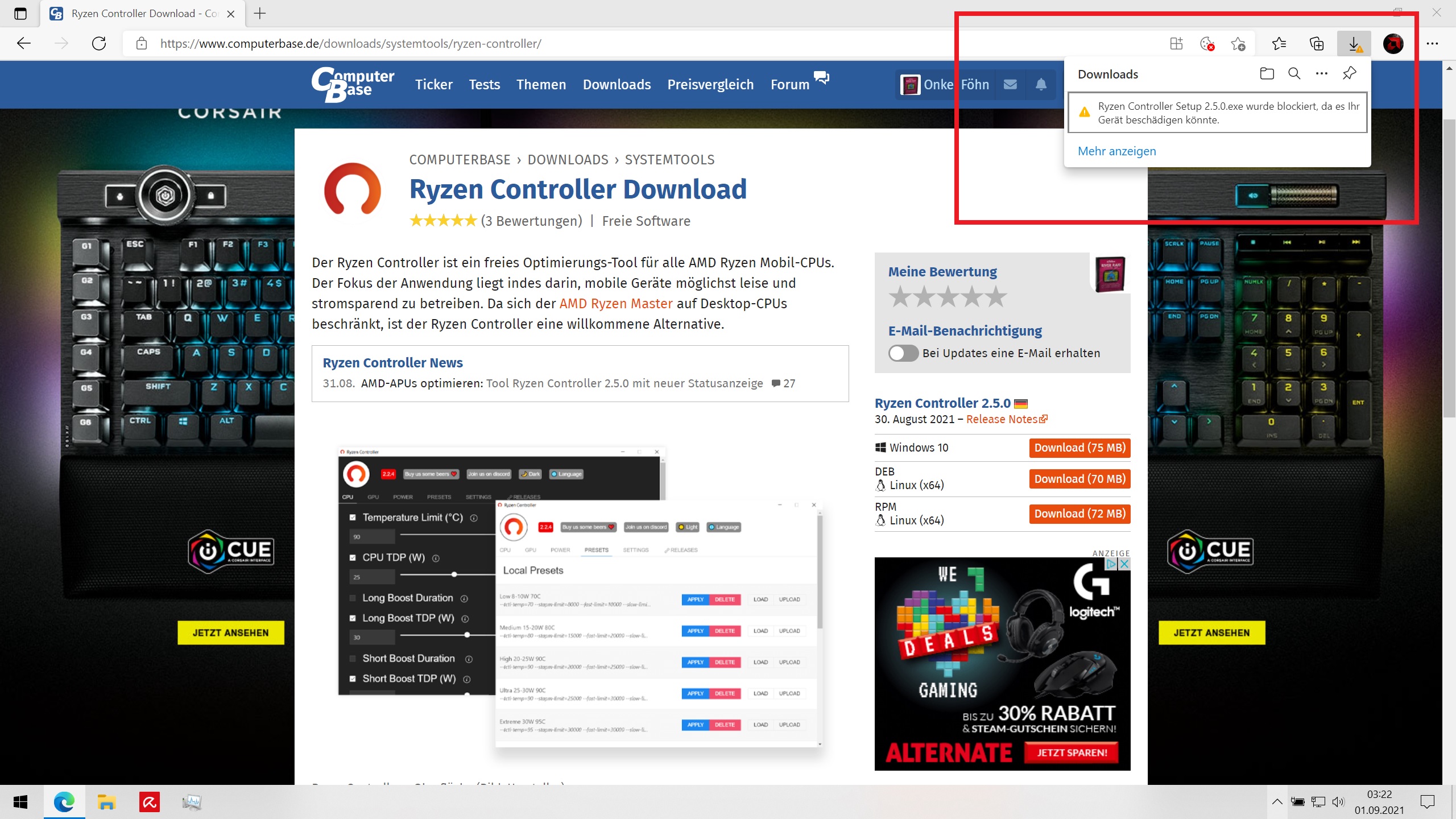Open the Tests menu item
Screen dimensions: 1456x819
coord(485,85)
